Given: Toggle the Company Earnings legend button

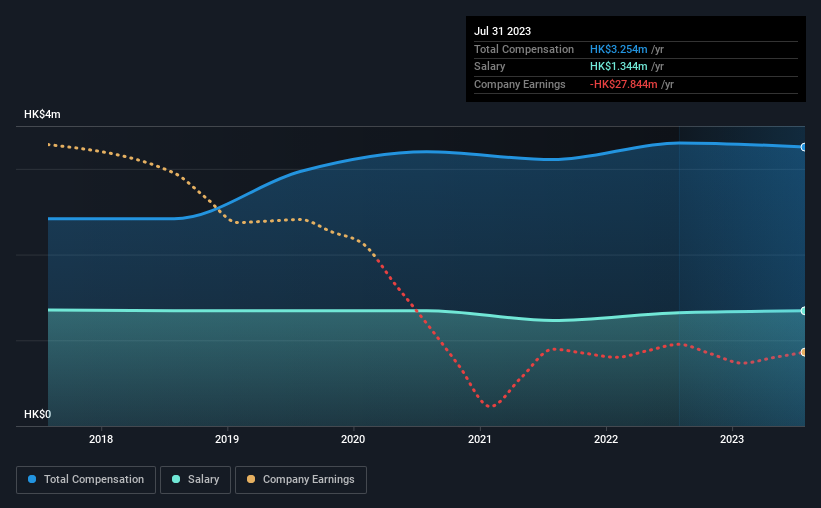Looking at the screenshot, I should [301, 480].
